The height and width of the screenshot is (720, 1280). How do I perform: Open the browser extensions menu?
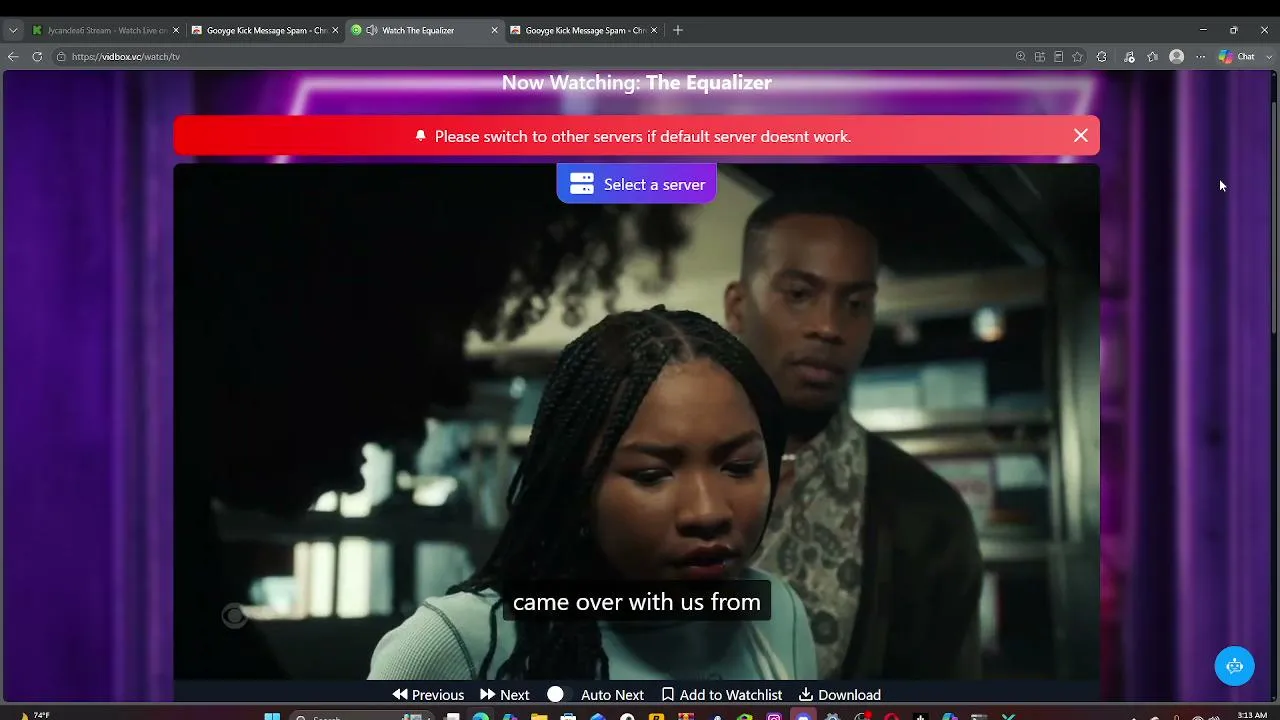(x=1102, y=57)
